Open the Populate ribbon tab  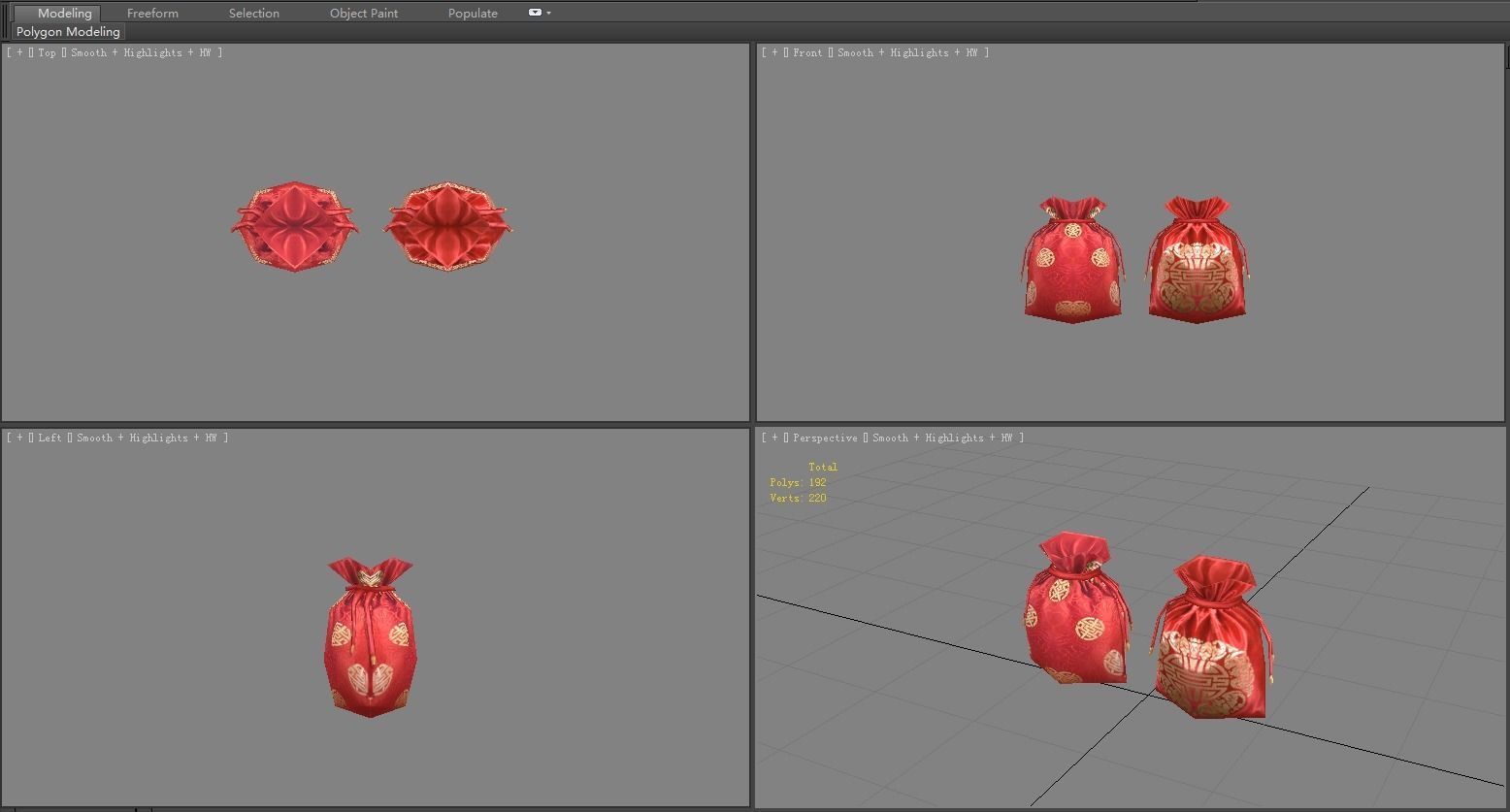click(x=473, y=13)
